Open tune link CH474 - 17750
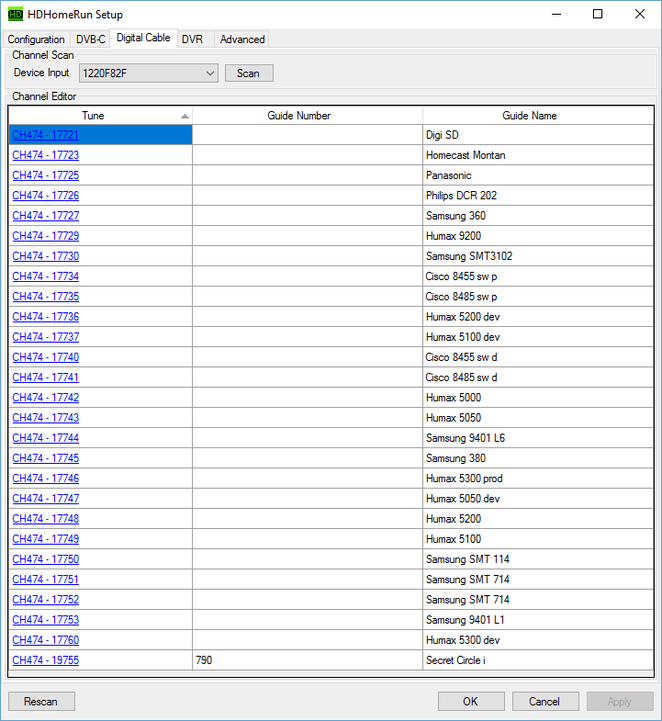 pyautogui.click(x=46, y=559)
